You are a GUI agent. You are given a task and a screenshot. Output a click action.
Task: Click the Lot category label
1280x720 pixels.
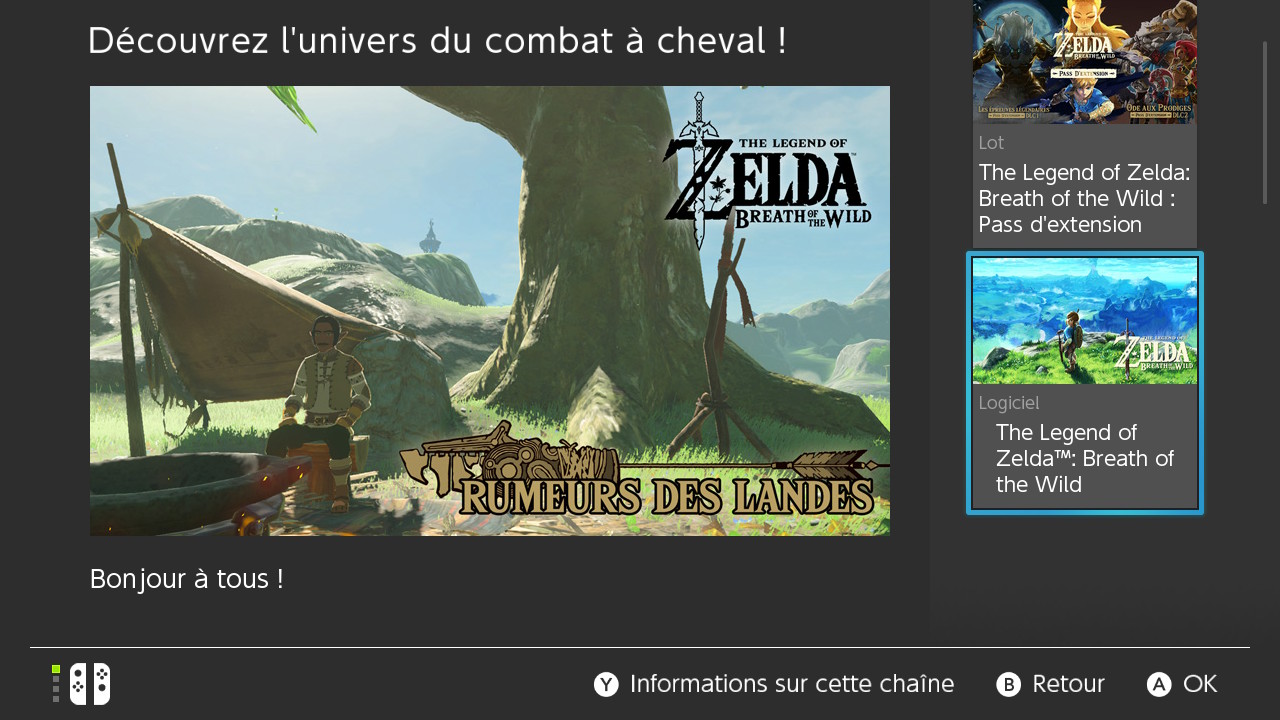tap(991, 142)
